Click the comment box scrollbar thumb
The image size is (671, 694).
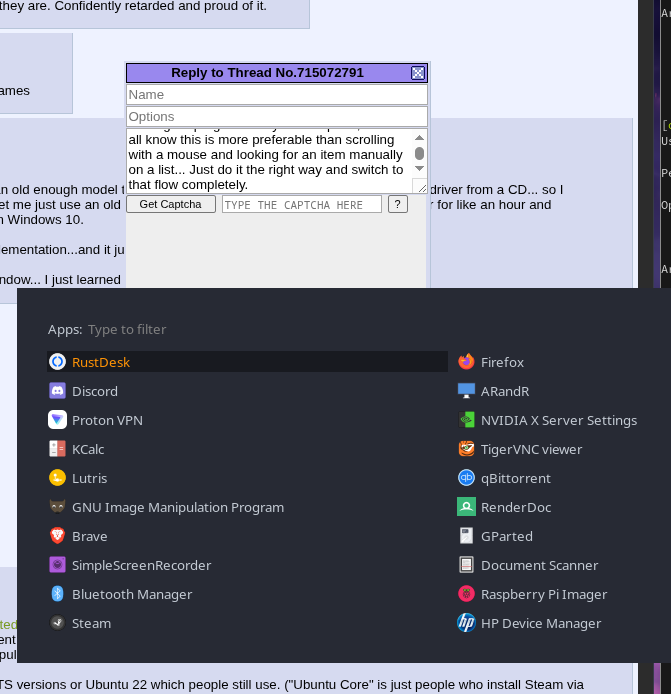(x=419, y=153)
